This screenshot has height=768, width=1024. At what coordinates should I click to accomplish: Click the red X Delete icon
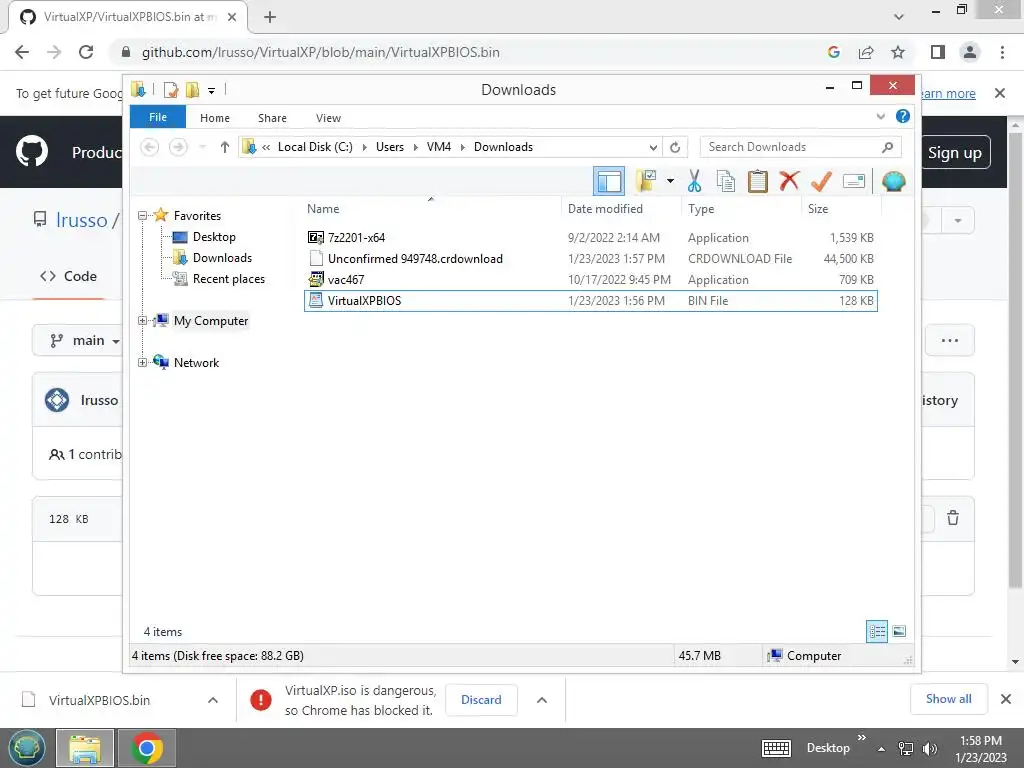click(x=789, y=180)
